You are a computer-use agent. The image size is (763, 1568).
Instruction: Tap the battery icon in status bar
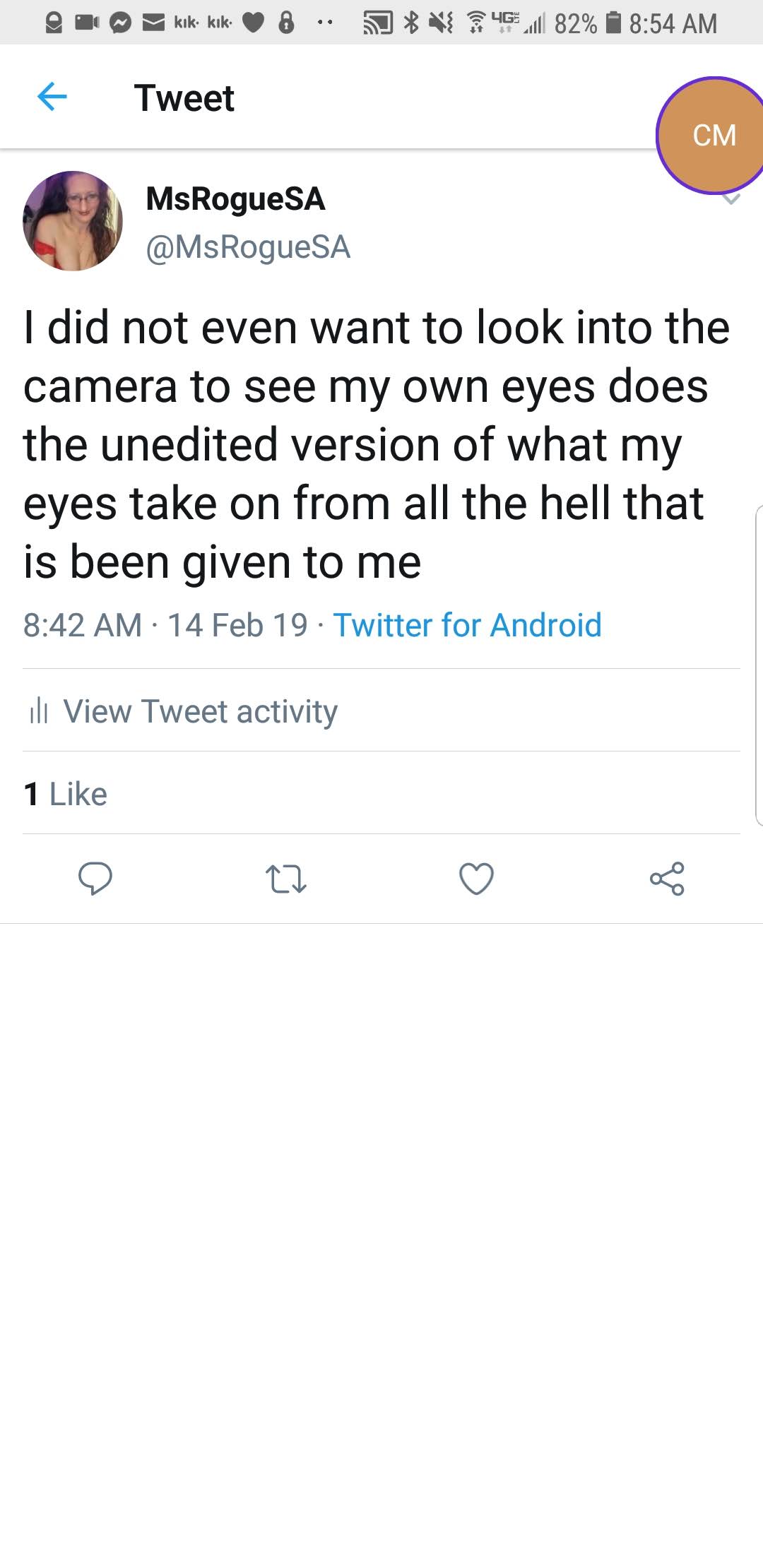pos(614,23)
